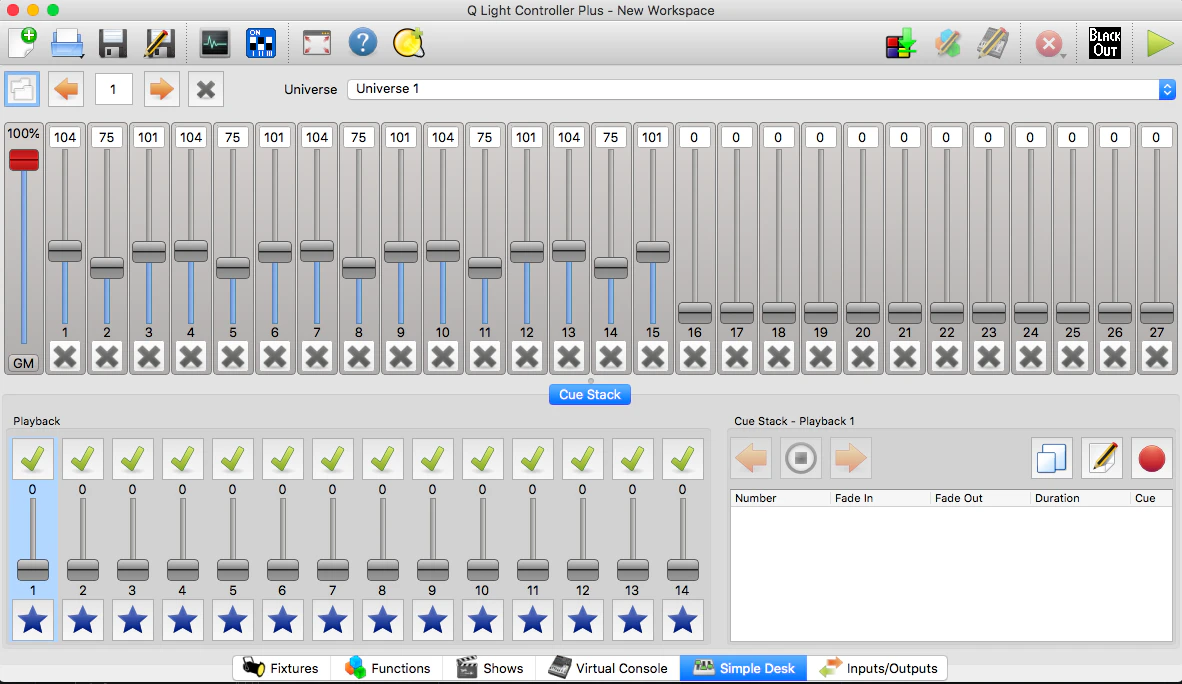Open the Universe 1 dropdown
1182x684 pixels.
click(x=761, y=89)
